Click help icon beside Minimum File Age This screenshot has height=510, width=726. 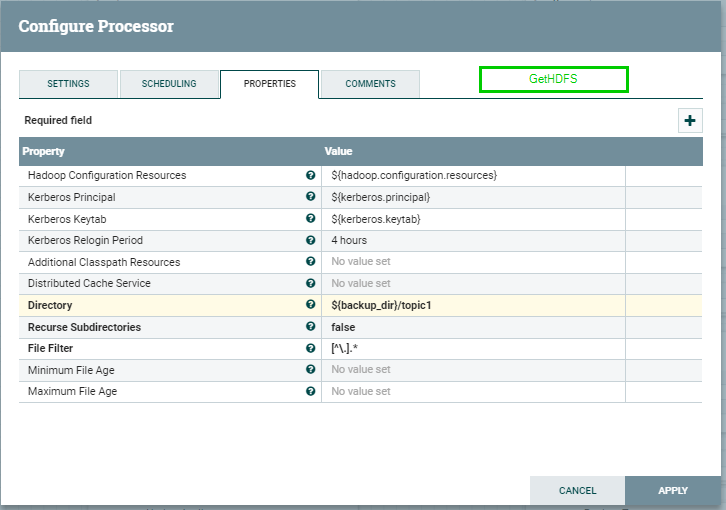tap(310, 370)
